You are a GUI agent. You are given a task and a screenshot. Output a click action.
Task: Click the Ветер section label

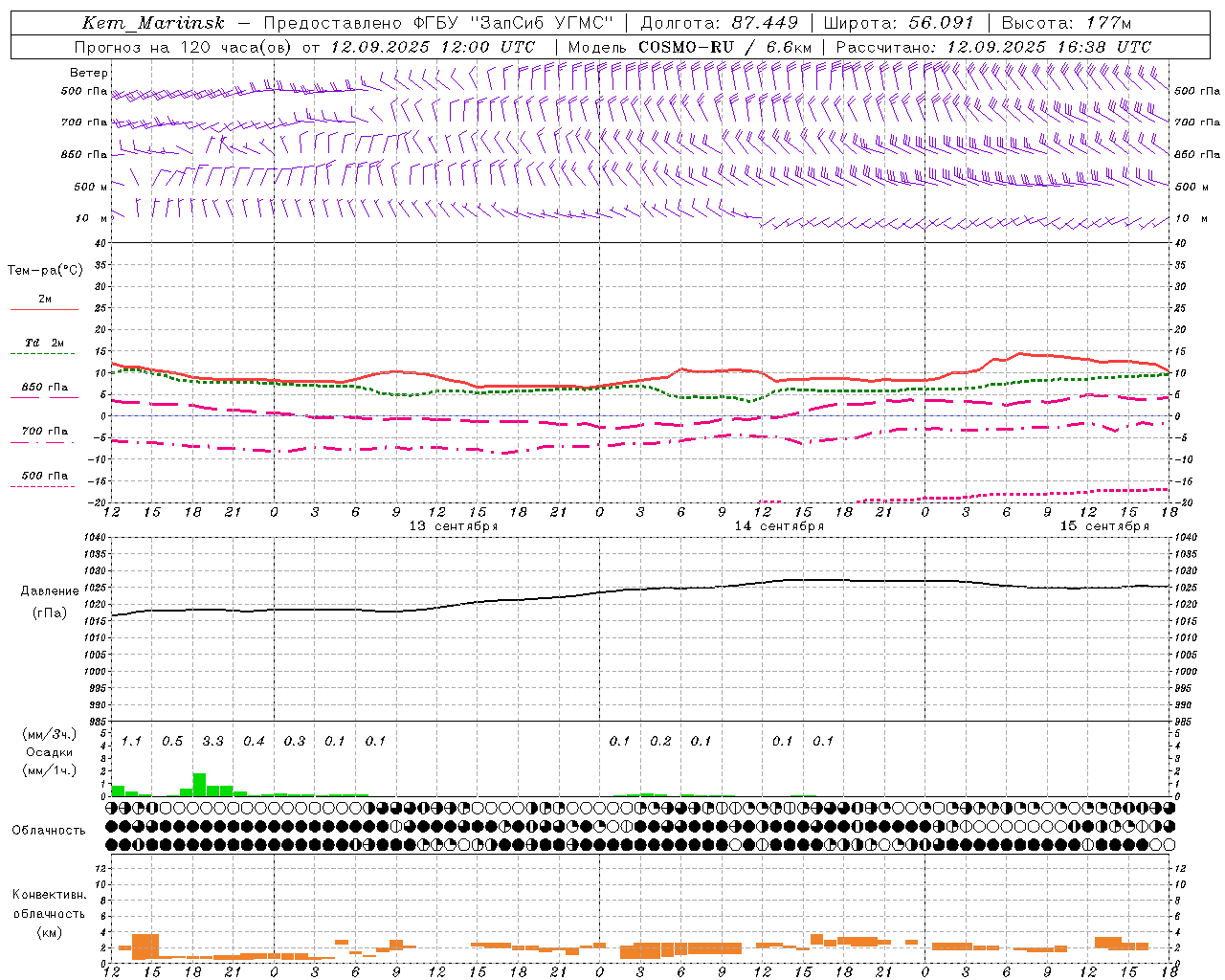click(89, 73)
